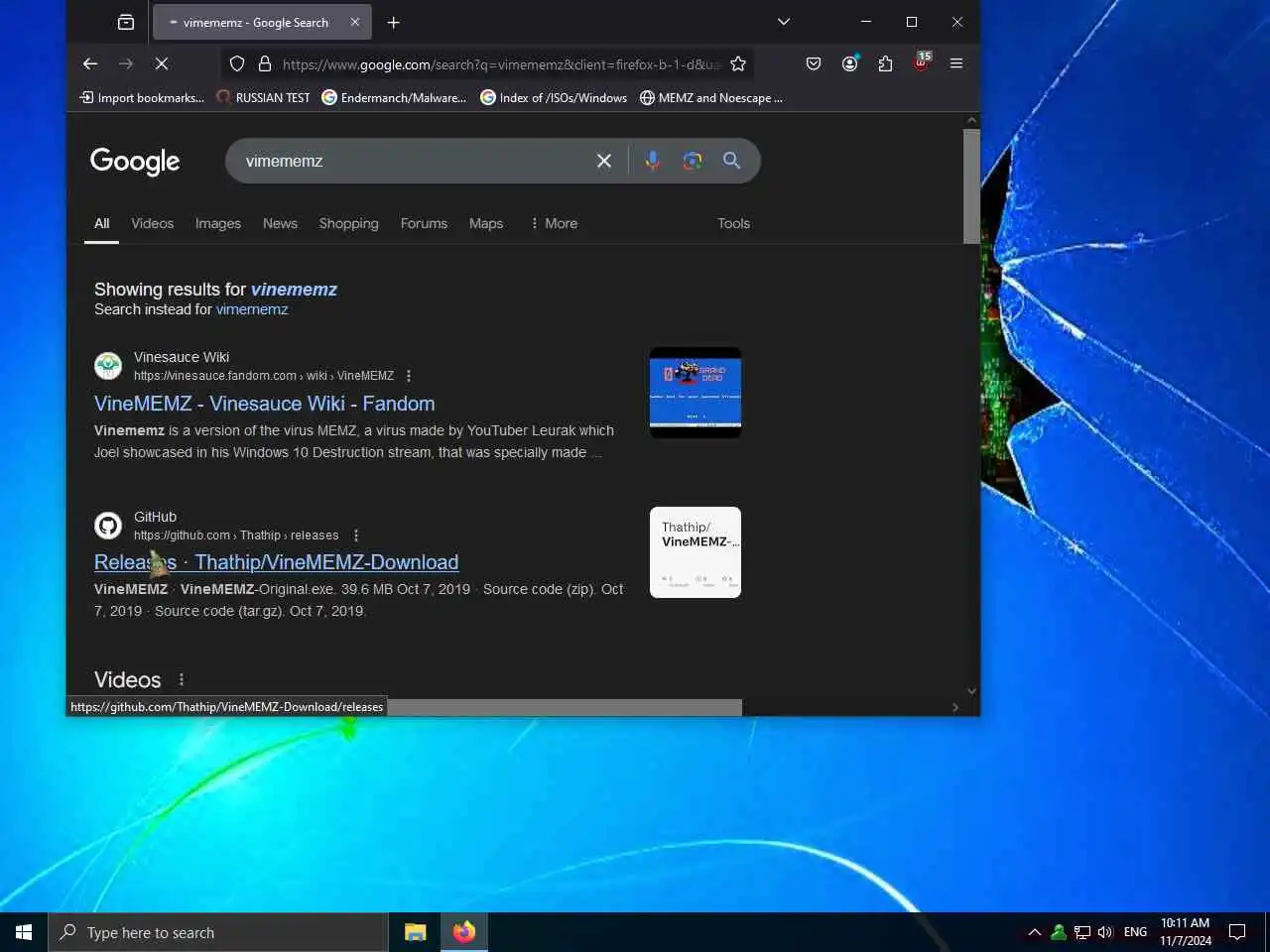Screen dimensions: 1270x952
Task: Search by image with Lens icon
Action: pyautogui.click(x=693, y=161)
